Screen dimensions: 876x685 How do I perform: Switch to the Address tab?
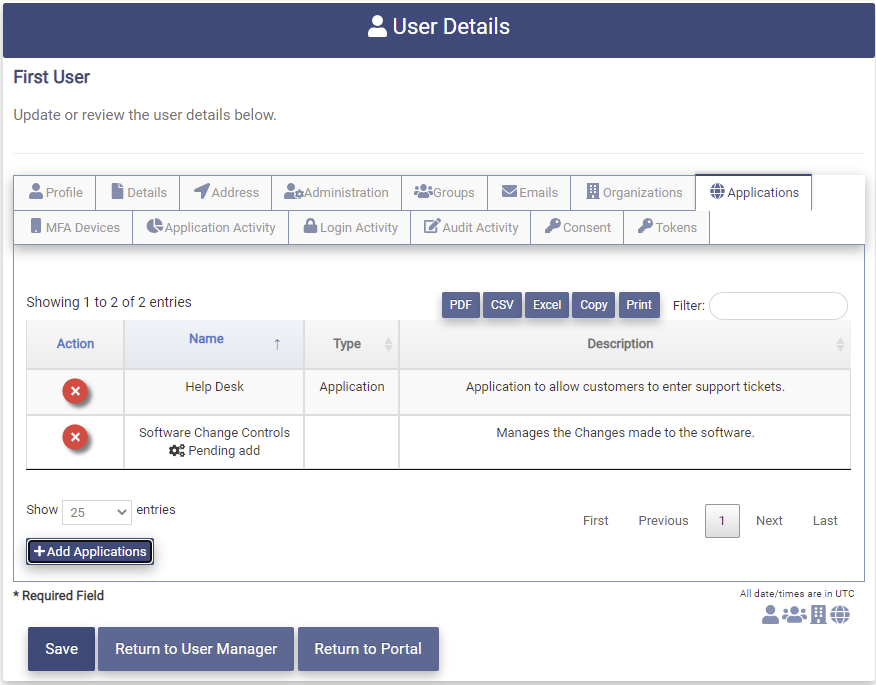pos(226,192)
